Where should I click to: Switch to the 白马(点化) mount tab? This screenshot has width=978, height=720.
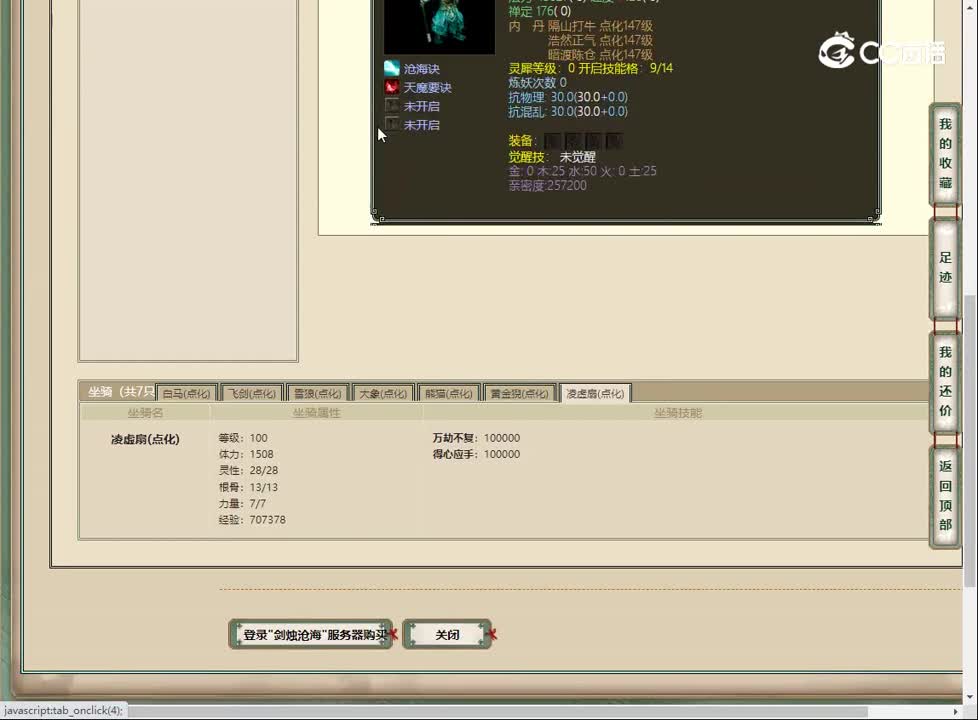pos(186,393)
